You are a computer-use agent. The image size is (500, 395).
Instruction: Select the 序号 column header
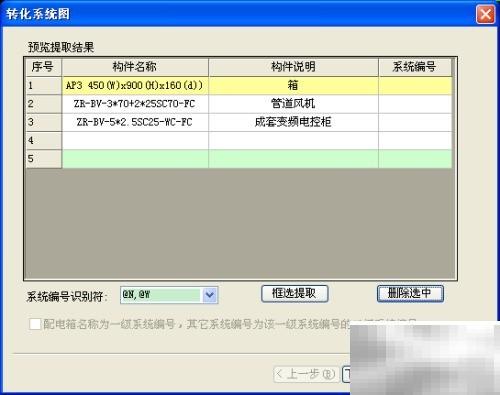click(43, 67)
